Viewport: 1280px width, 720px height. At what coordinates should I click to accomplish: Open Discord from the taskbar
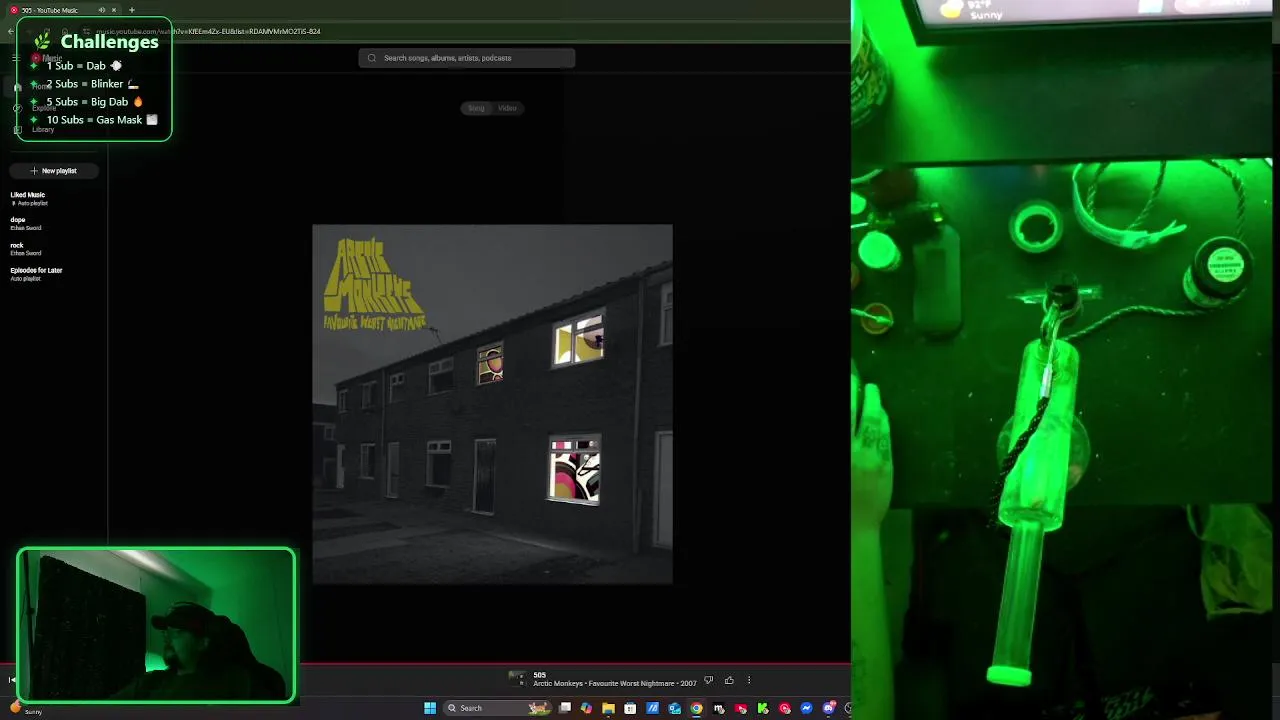(829, 708)
